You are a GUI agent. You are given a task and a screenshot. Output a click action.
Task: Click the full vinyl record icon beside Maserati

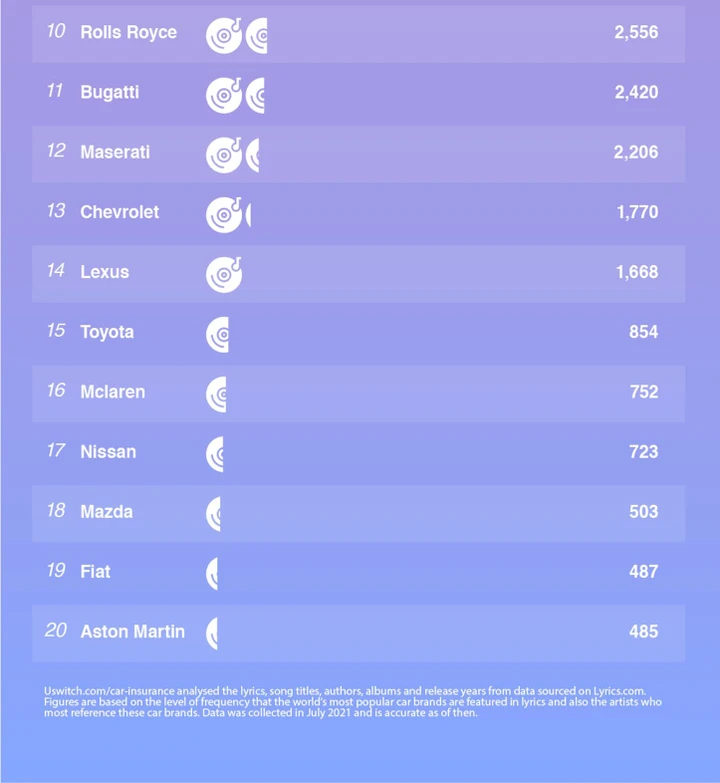(x=224, y=155)
